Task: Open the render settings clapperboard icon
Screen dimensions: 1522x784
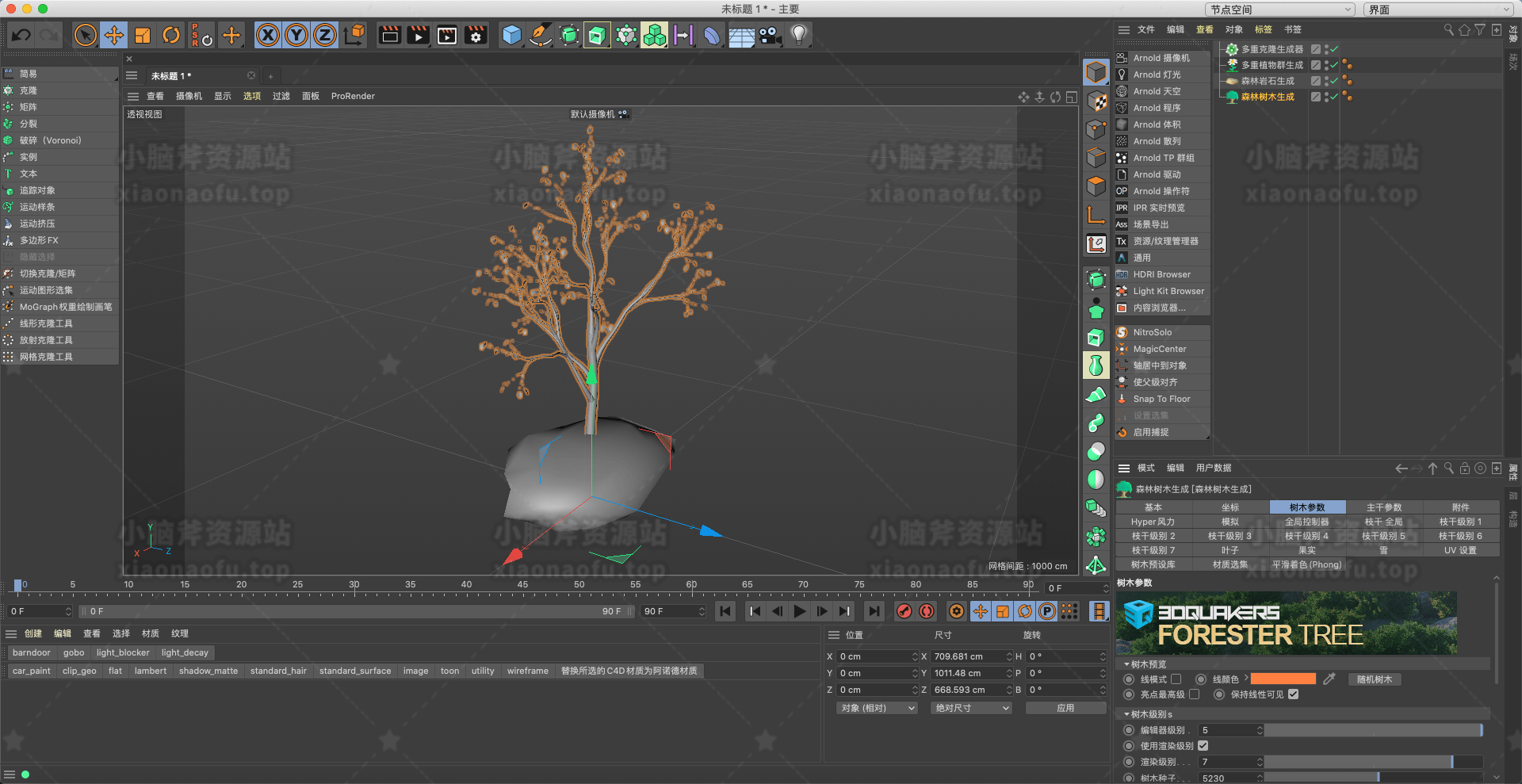Action: tap(476, 35)
